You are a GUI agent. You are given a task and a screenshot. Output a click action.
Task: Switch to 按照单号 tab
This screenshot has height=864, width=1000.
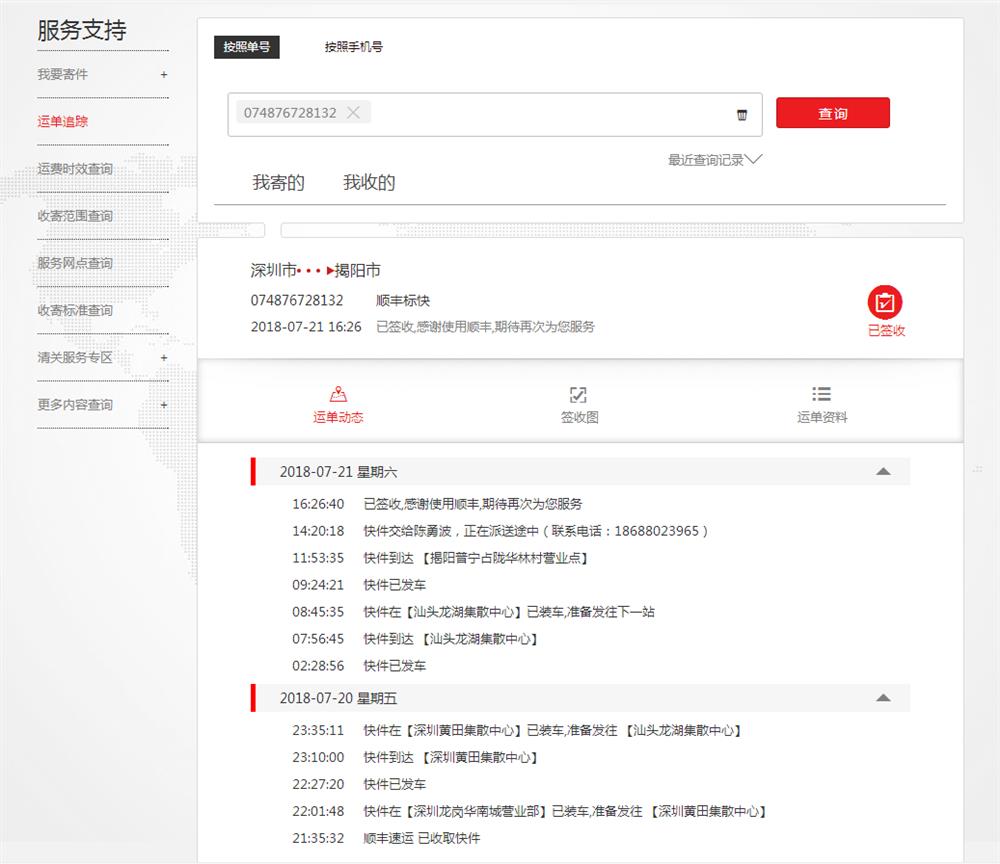click(246, 47)
